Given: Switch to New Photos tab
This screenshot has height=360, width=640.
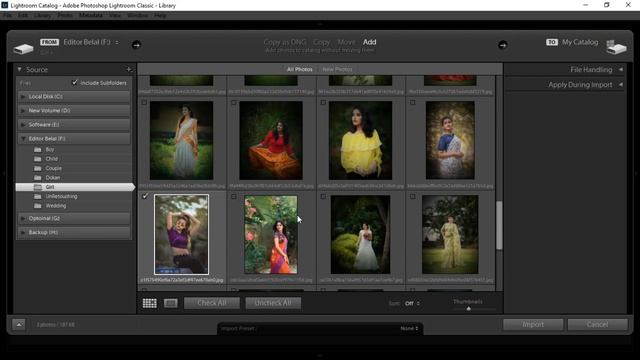Looking at the screenshot, I should [x=337, y=69].
